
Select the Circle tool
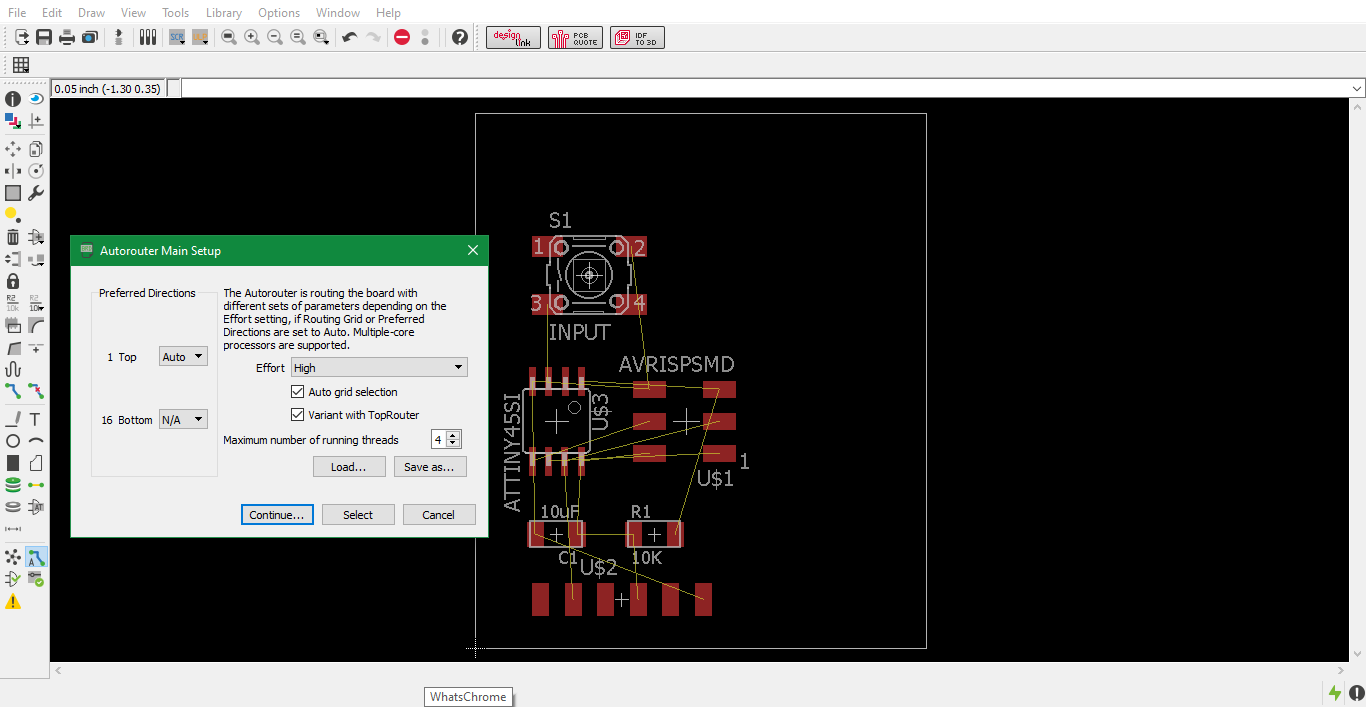click(12, 441)
